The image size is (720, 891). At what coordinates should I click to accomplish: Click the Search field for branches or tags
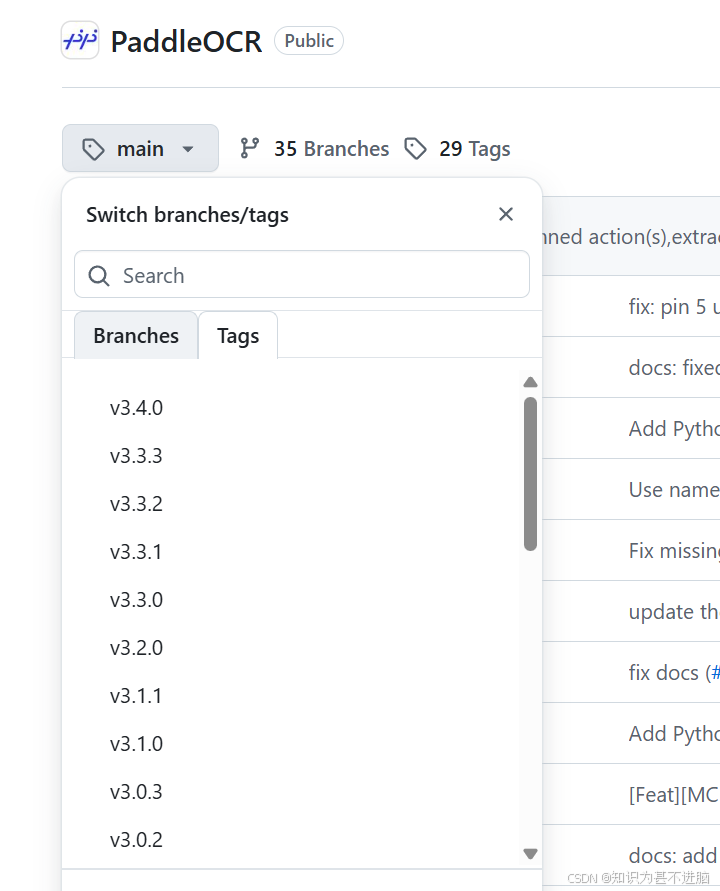pos(302,274)
